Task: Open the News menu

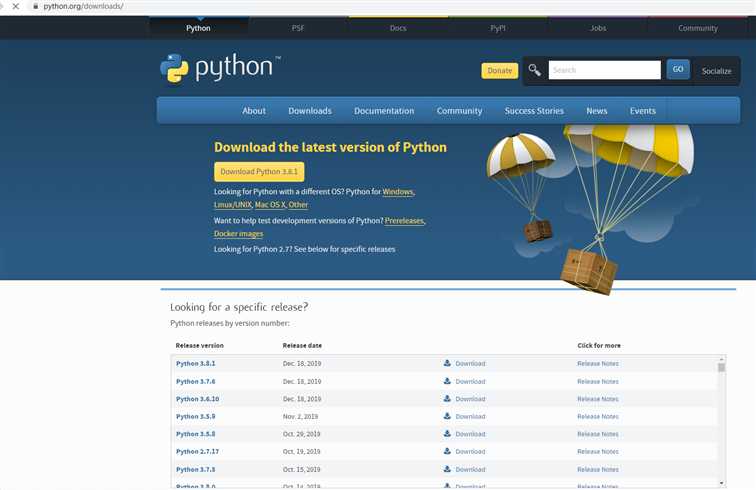Action: (x=597, y=110)
